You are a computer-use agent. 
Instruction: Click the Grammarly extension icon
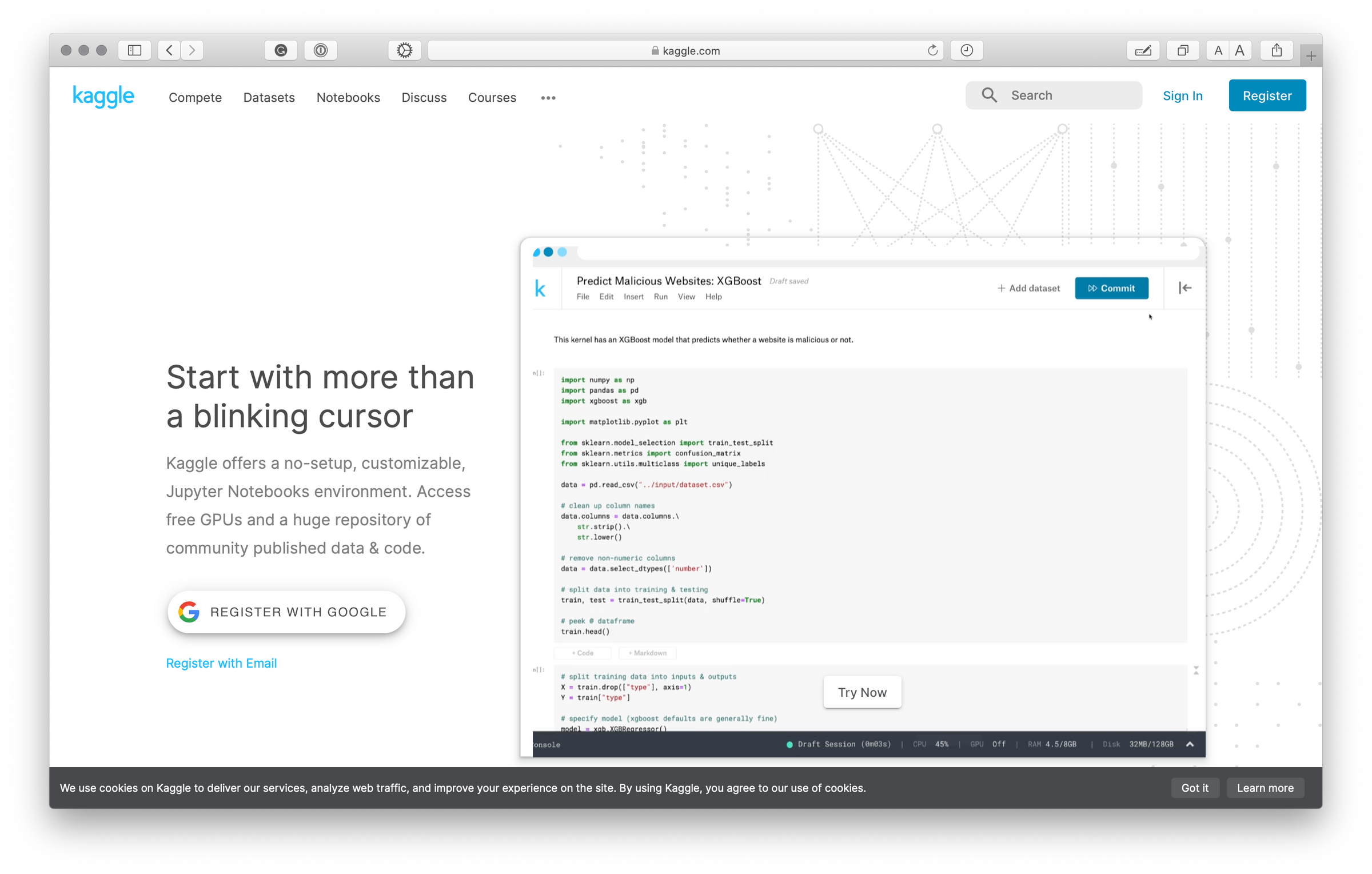(281, 50)
